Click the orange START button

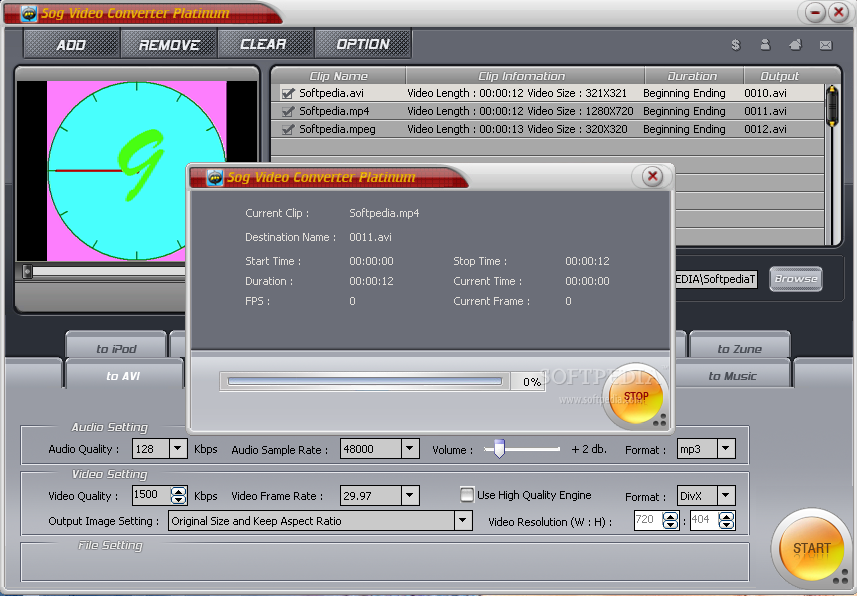tap(812, 548)
